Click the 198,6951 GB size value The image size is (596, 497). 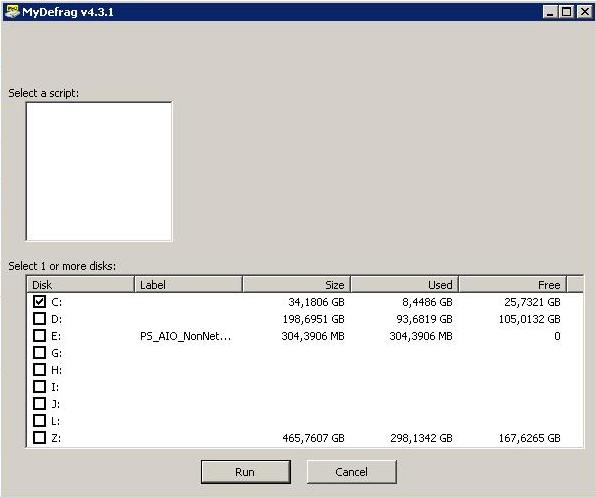[x=313, y=319]
